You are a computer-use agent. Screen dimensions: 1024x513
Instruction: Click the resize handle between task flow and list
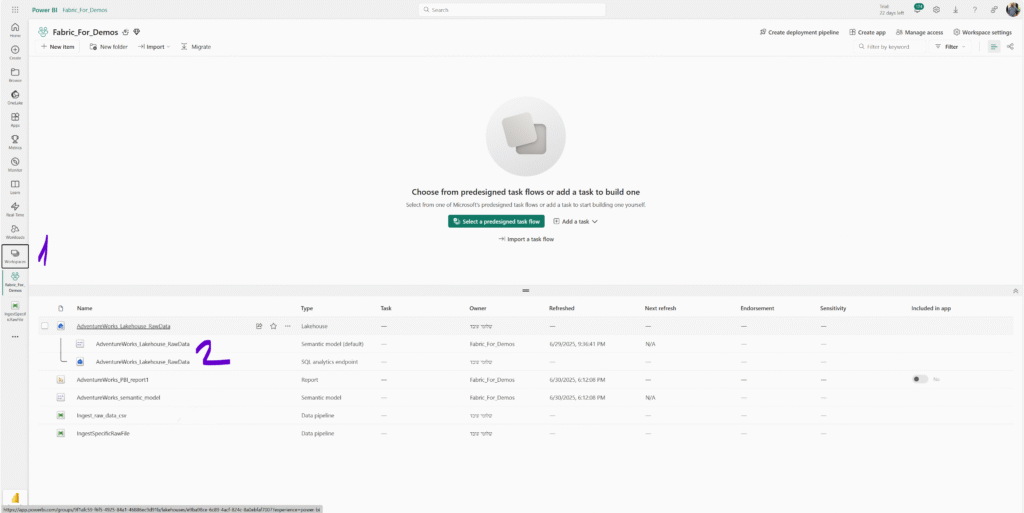point(525,290)
